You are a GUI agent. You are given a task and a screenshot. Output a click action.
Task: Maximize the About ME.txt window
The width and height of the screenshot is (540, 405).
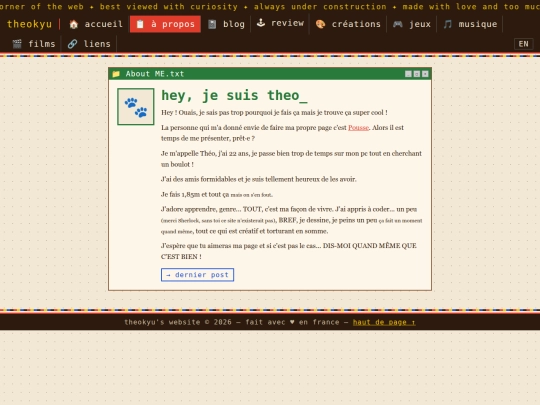[x=417, y=74]
